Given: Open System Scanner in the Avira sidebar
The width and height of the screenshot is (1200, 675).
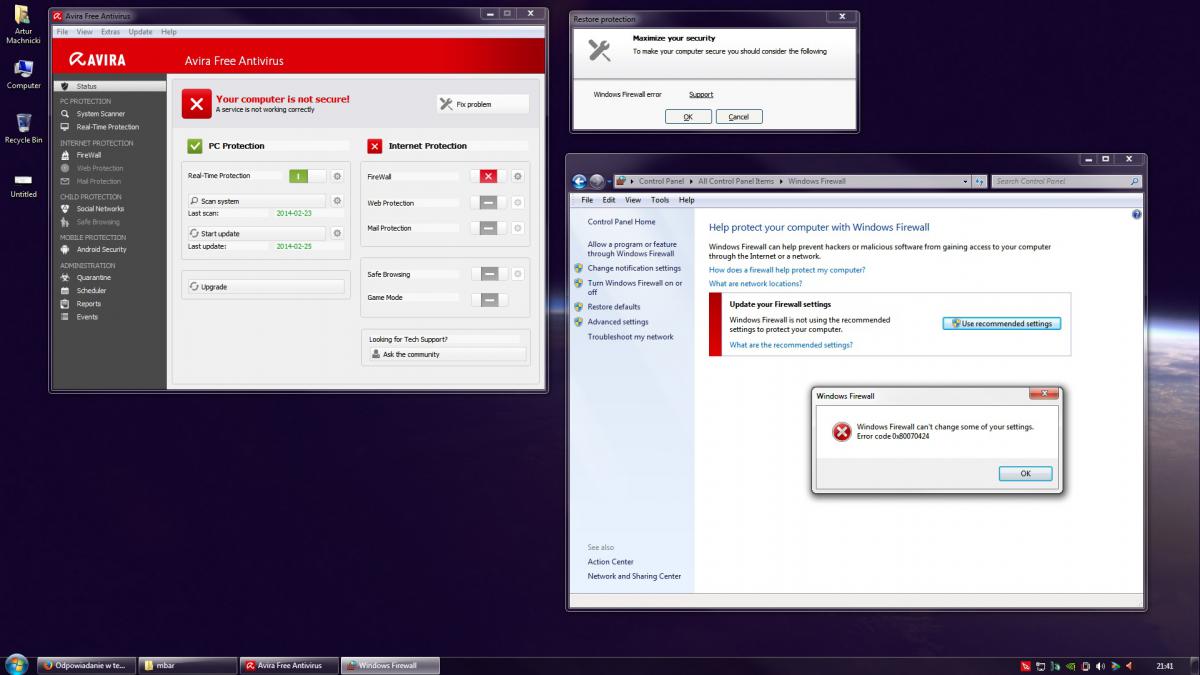Looking at the screenshot, I should pyautogui.click(x=100, y=114).
